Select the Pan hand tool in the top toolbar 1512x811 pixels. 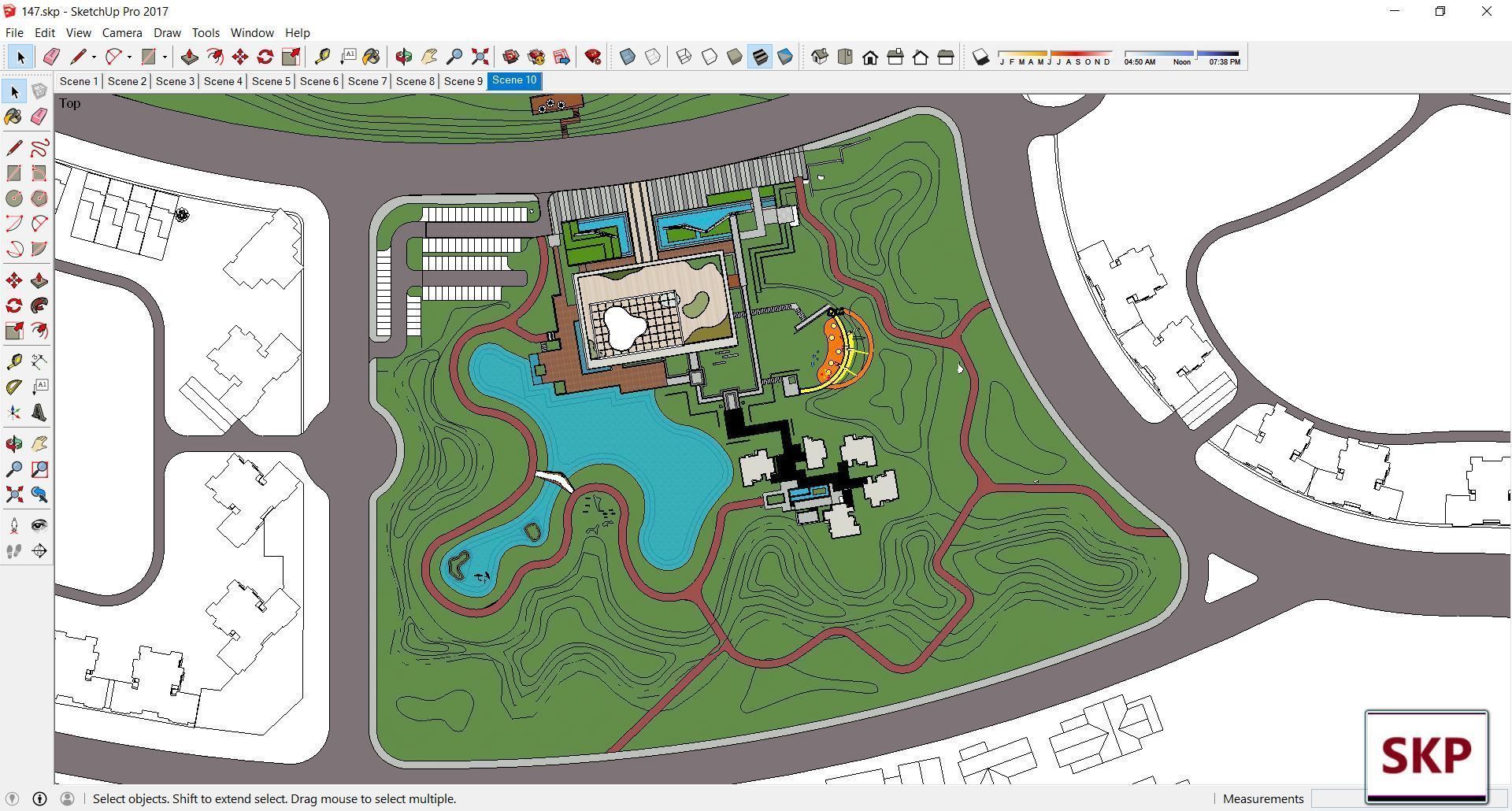tap(429, 57)
